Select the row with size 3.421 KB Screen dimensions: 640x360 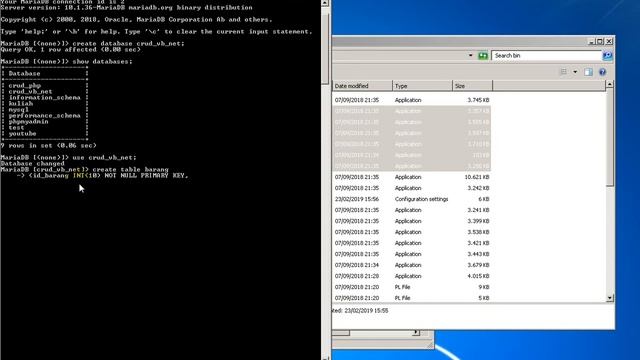coord(412,243)
